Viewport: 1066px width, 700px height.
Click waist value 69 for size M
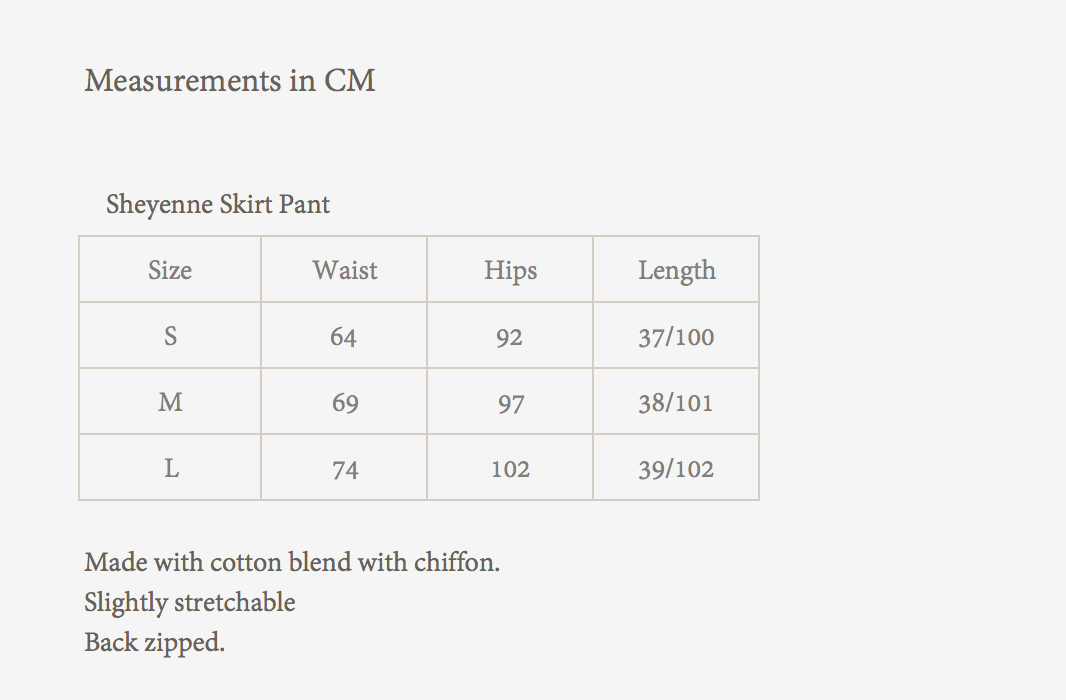[345, 403]
